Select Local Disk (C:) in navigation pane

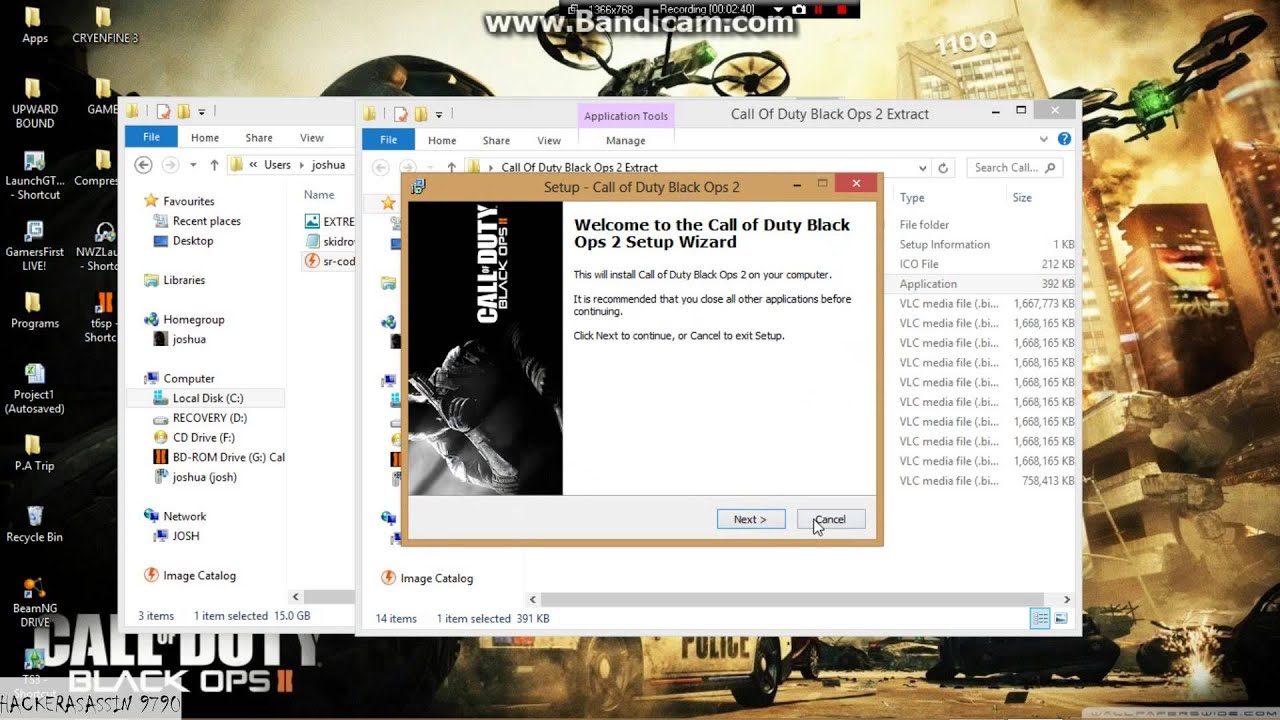point(207,398)
